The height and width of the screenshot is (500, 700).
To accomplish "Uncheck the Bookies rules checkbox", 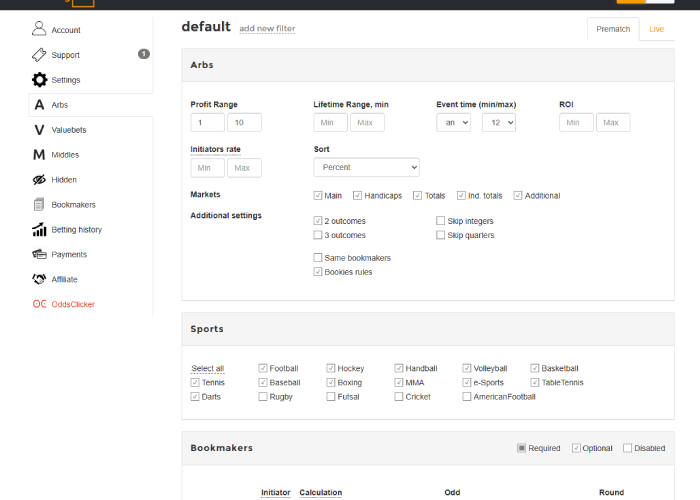I will pos(318,271).
